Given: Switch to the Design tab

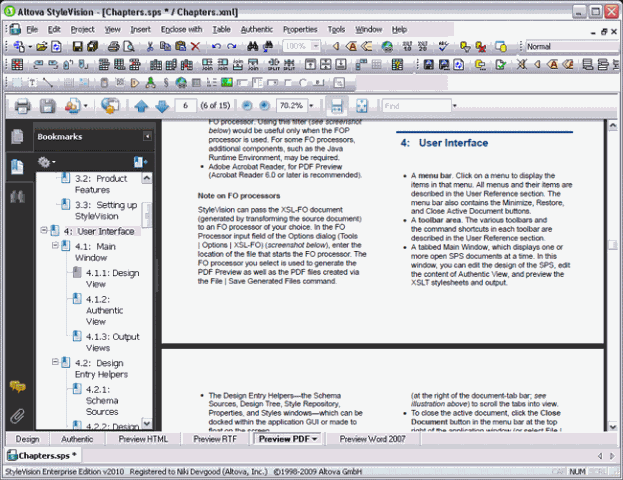Looking at the screenshot, I should 27,439.
